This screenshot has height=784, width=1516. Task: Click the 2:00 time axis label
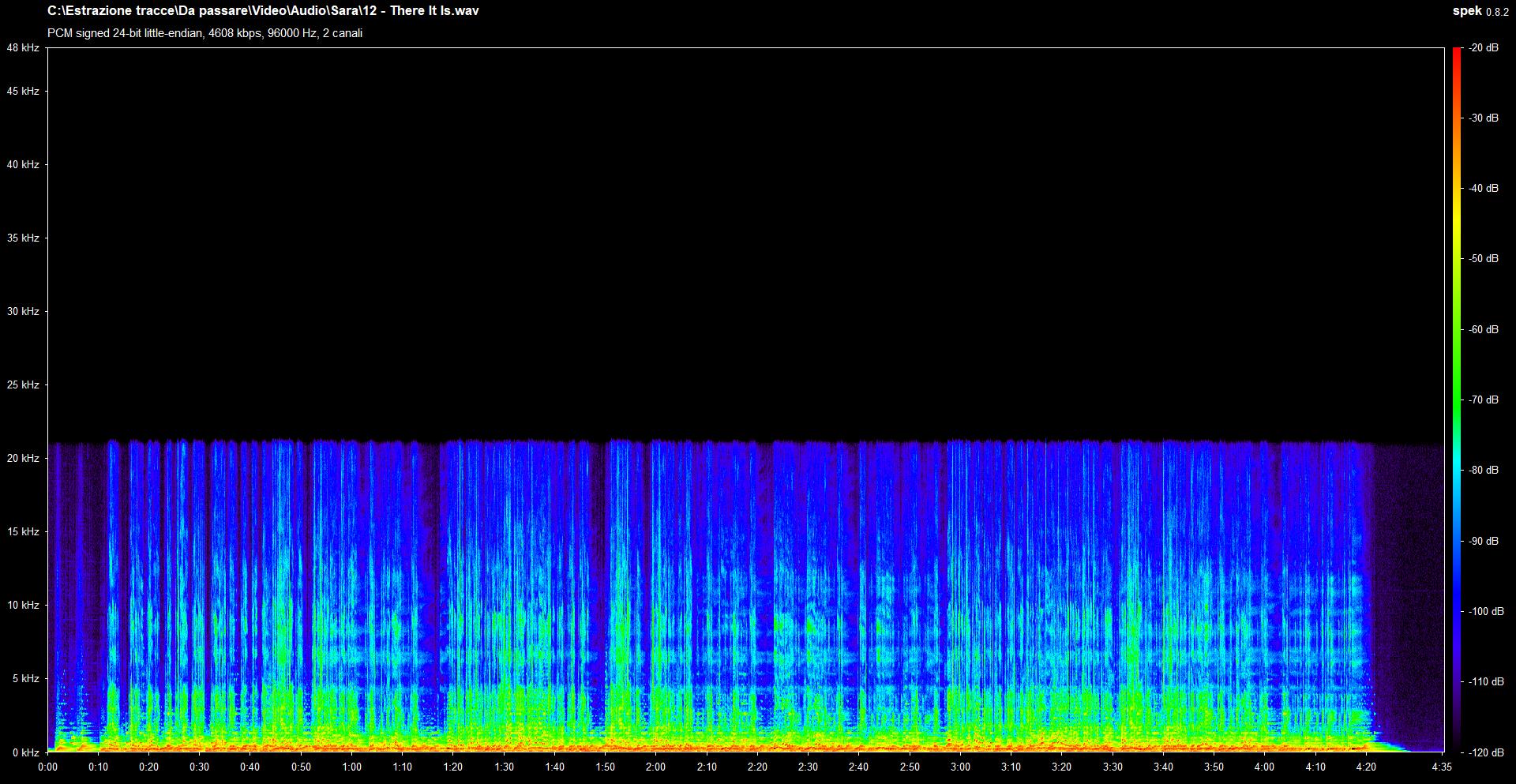click(656, 767)
